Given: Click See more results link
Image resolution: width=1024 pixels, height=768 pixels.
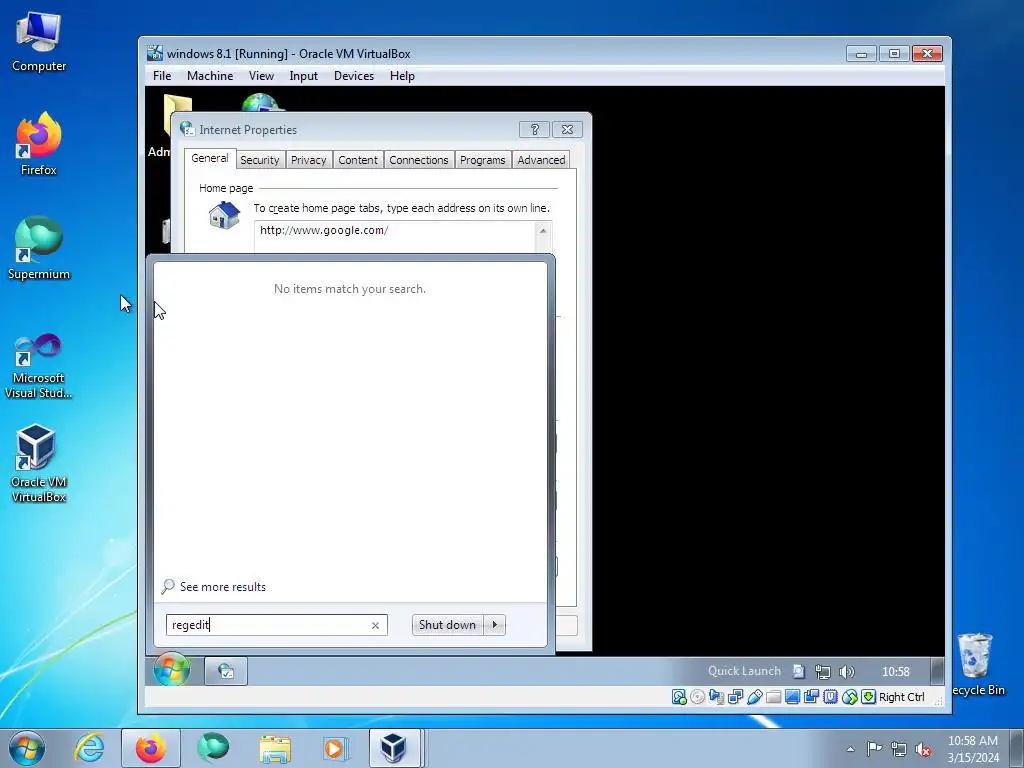Looking at the screenshot, I should (x=223, y=587).
